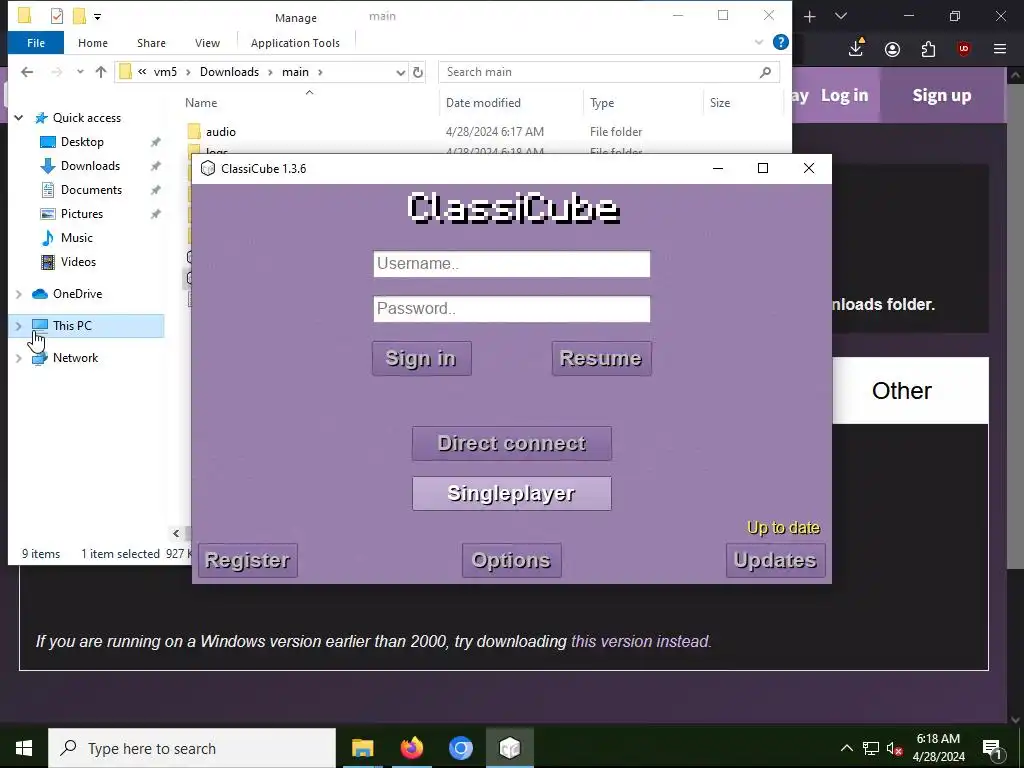Viewport: 1024px width, 768px height.
Task: Click the Resume button
Action: [601, 358]
